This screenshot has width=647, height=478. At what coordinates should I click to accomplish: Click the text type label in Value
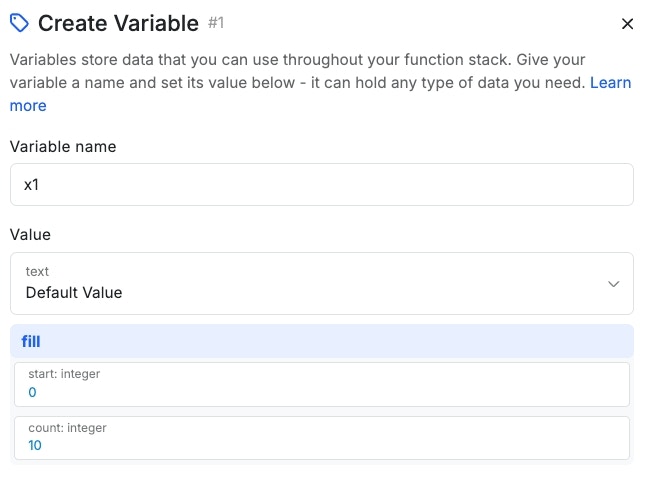point(37,271)
